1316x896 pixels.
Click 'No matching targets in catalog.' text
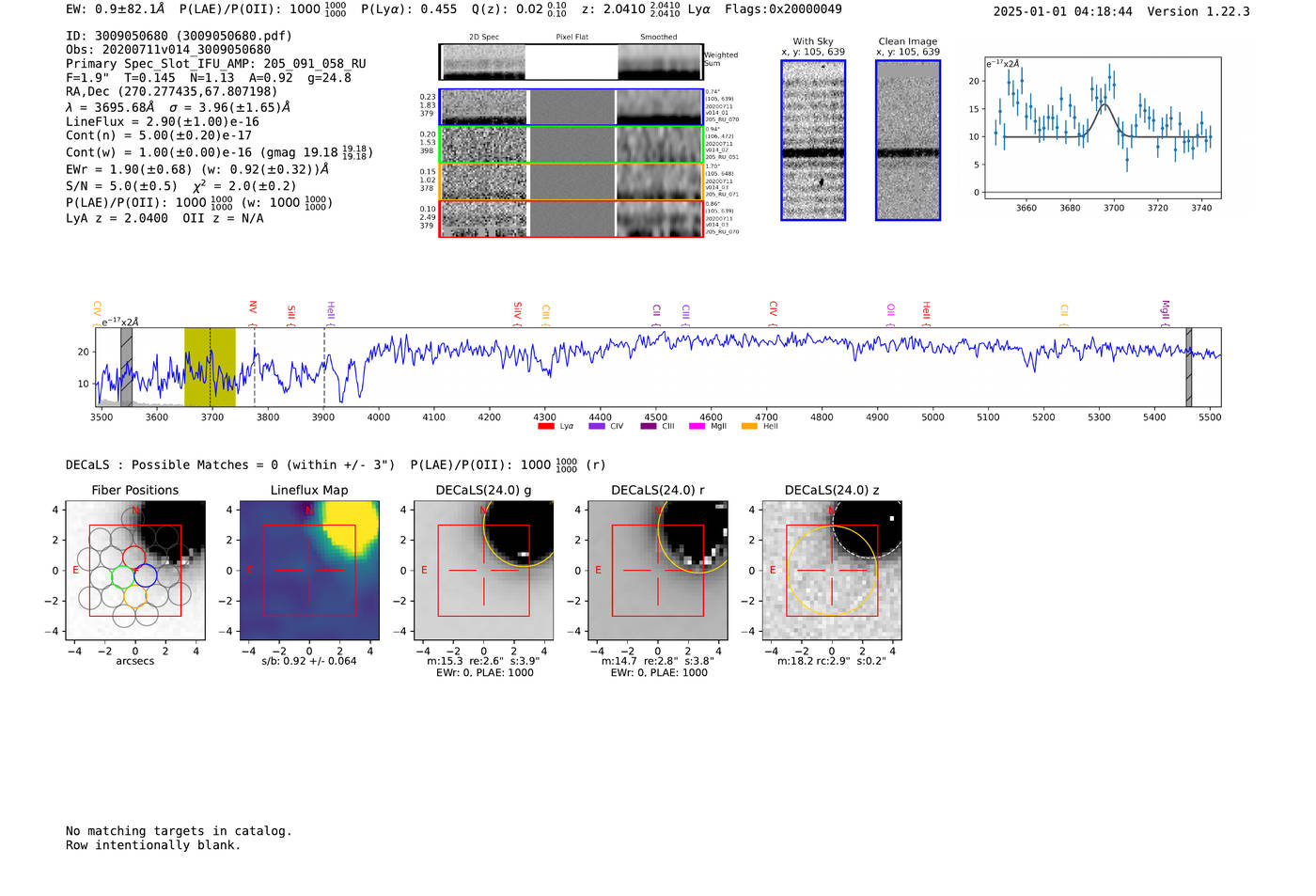[179, 831]
